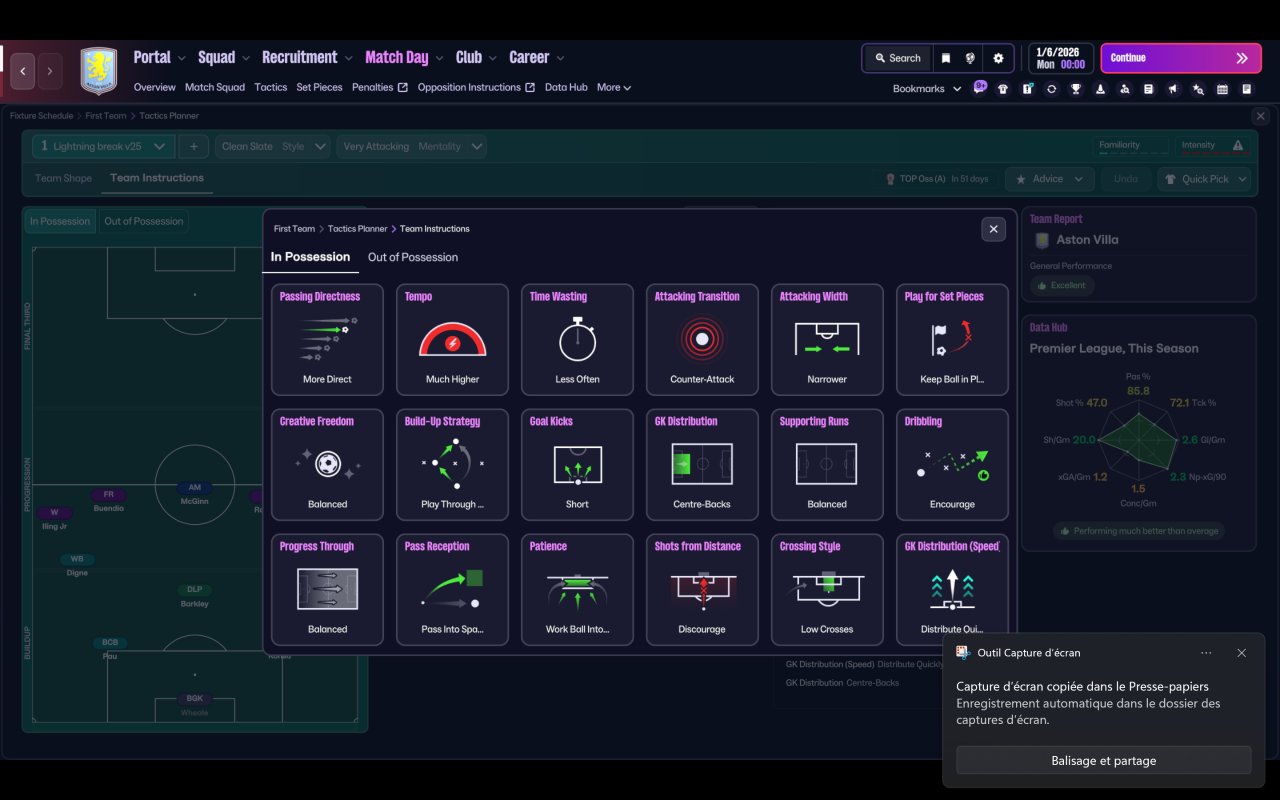This screenshot has width=1280, height=800.
Task: Open the Recruitment menu
Action: [300, 57]
